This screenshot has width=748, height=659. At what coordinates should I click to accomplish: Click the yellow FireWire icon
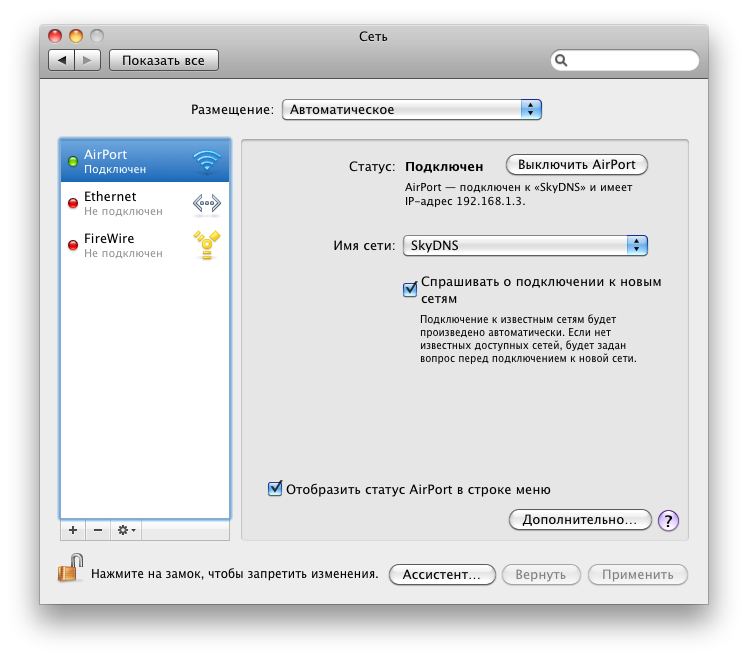[x=207, y=245]
